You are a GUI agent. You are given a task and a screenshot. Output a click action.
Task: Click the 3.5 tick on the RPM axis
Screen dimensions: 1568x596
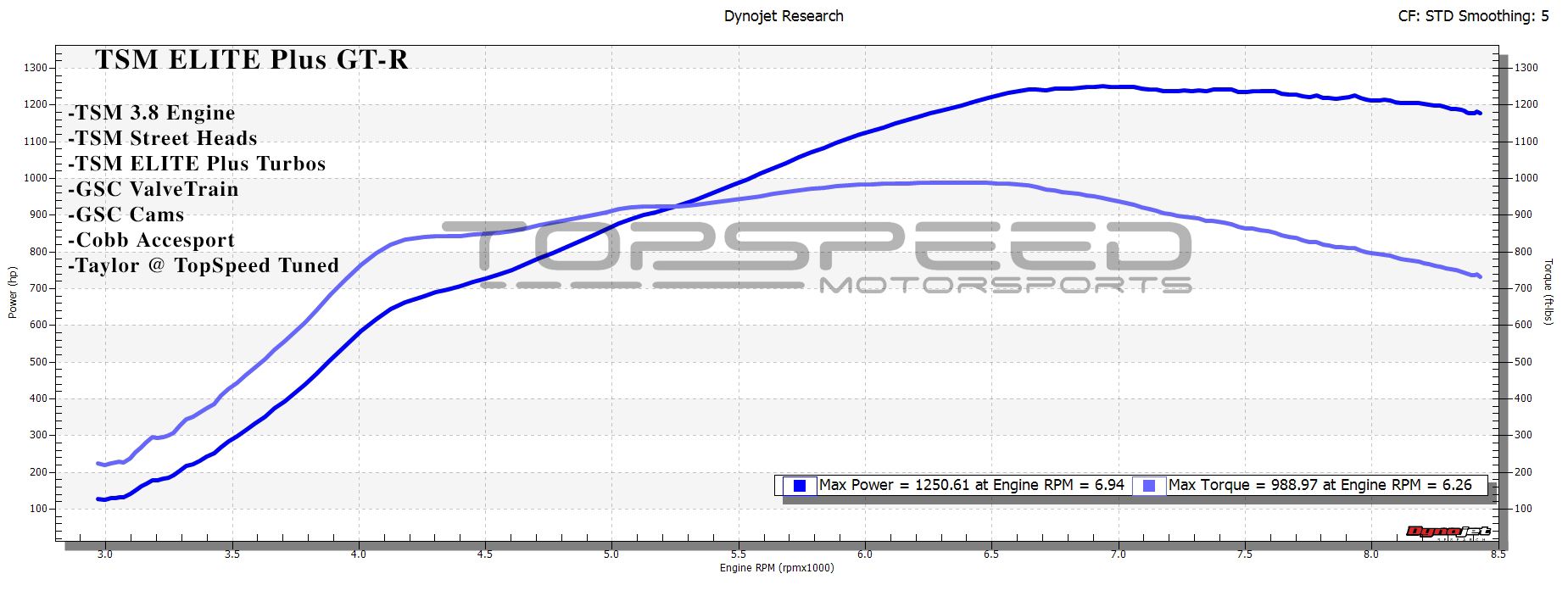click(x=232, y=554)
